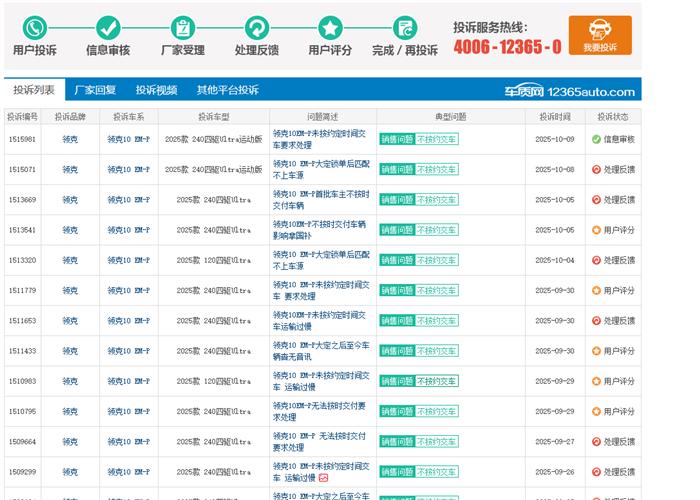Select the 投诉列表 tab
The image size is (700, 500).
pyautogui.click(x=34, y=90)
